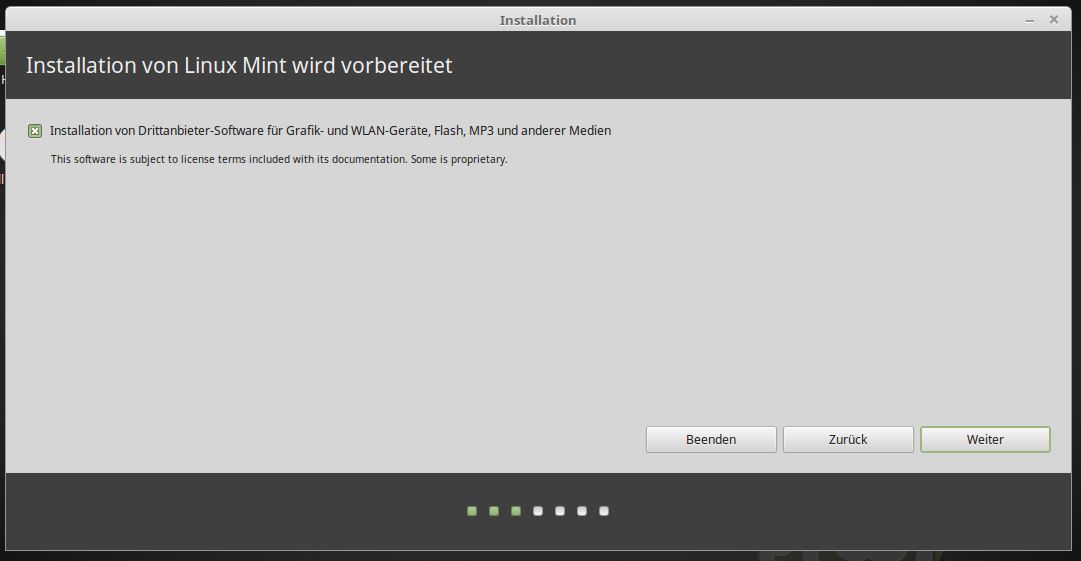Close the Installation window
This screenshot has height=561, width=1081.
pos(1053,20)
